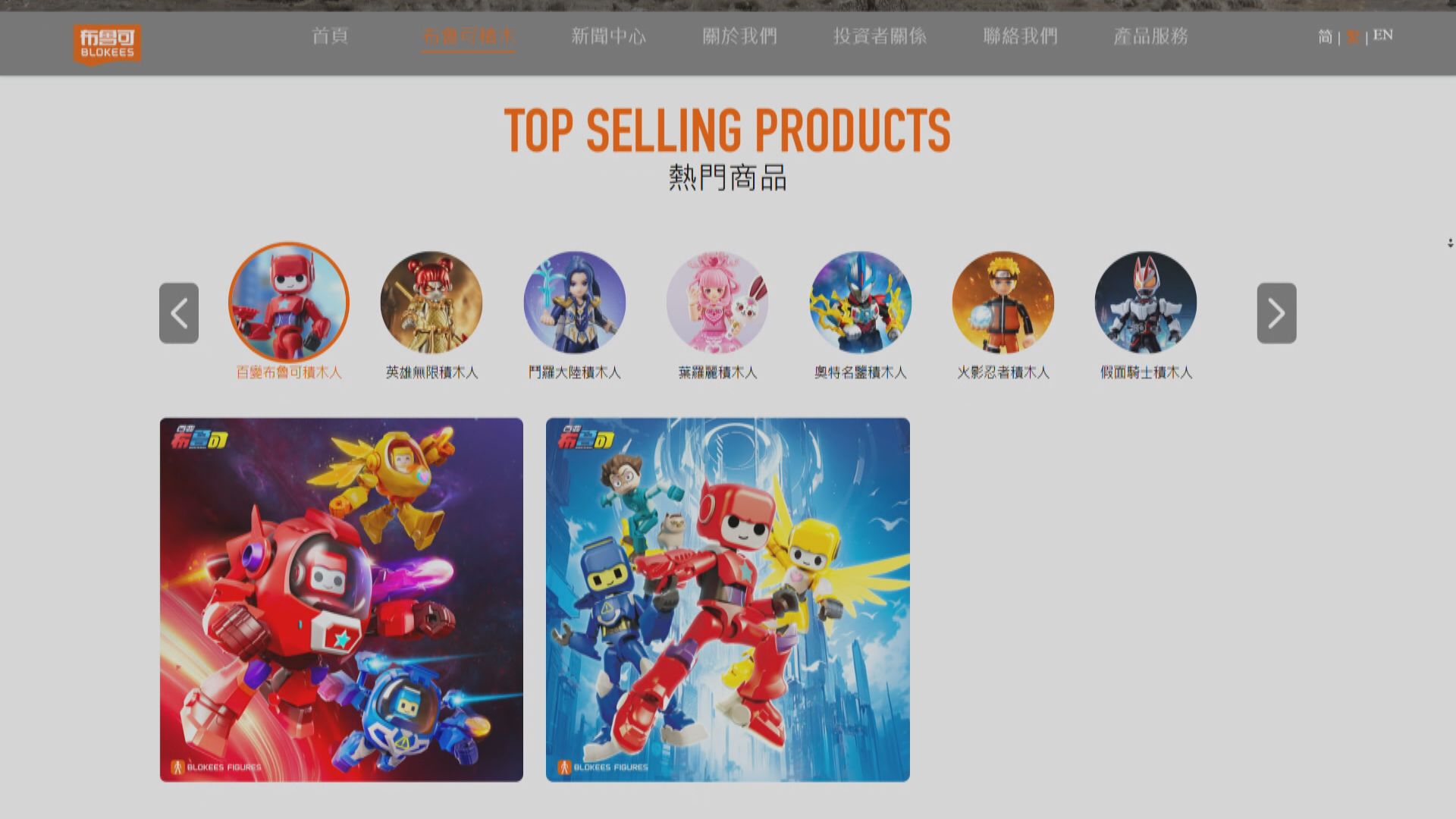Open the 聯絡我們 menu link
Screen dimensions: 1456x819
click(1020, 36)
